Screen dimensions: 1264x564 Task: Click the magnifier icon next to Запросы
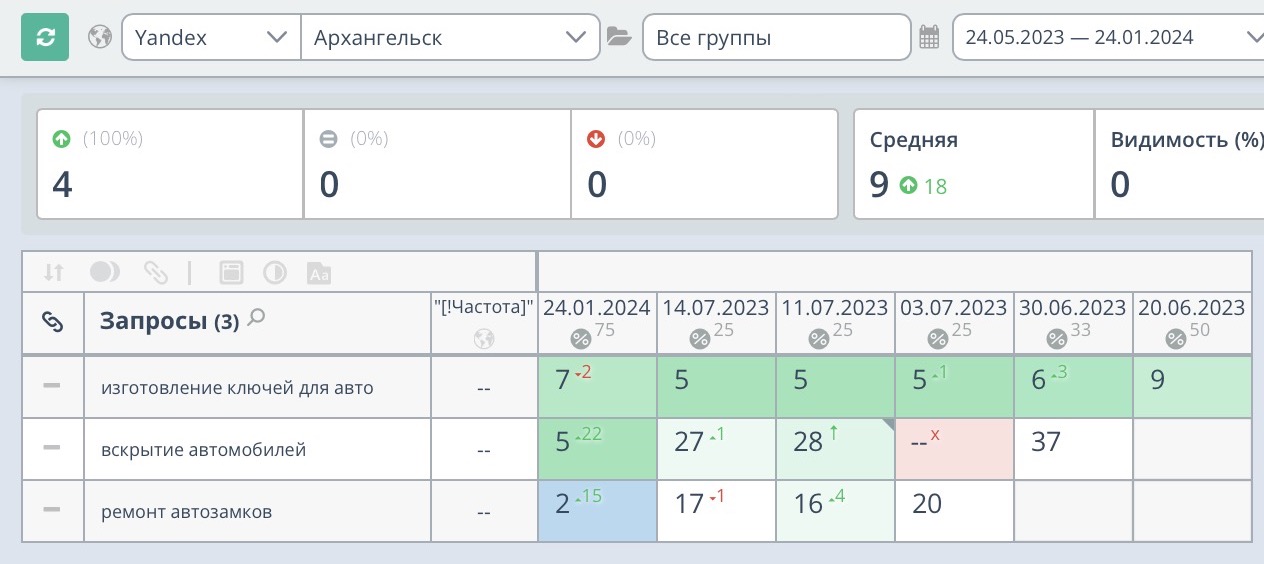[x=257, y=318]
